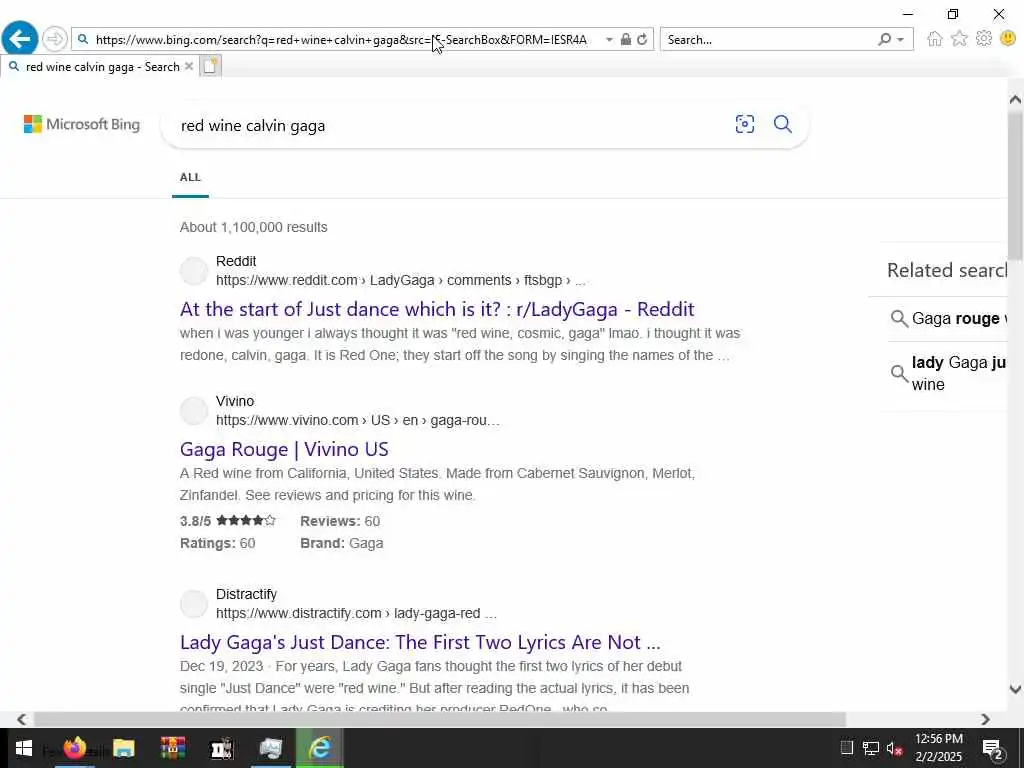Click the Microsoft Bing logo
Image resolution: width=1024 pixels, height=768 pixels.
coord(82,124)
